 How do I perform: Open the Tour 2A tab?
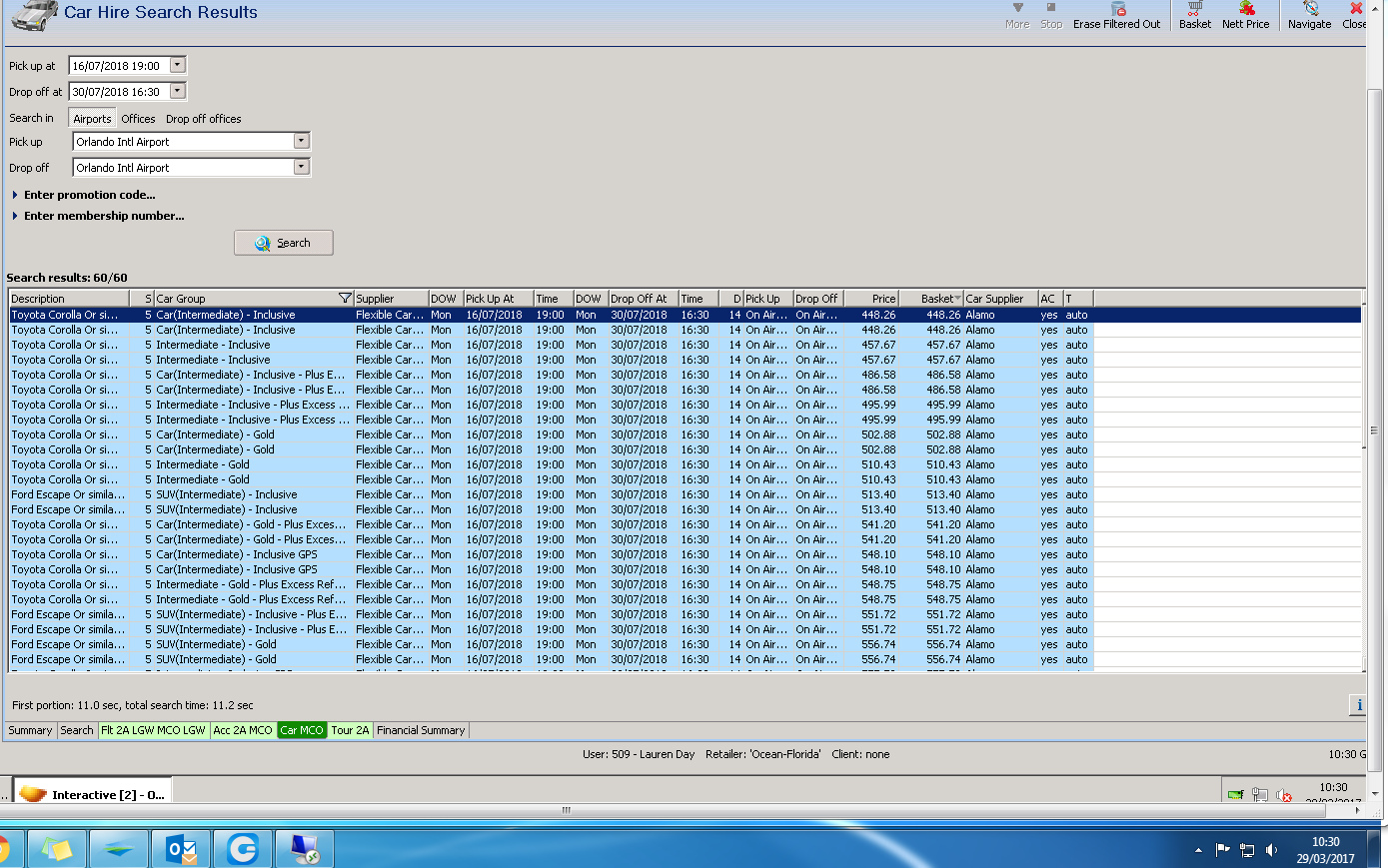tap(351, 730)
